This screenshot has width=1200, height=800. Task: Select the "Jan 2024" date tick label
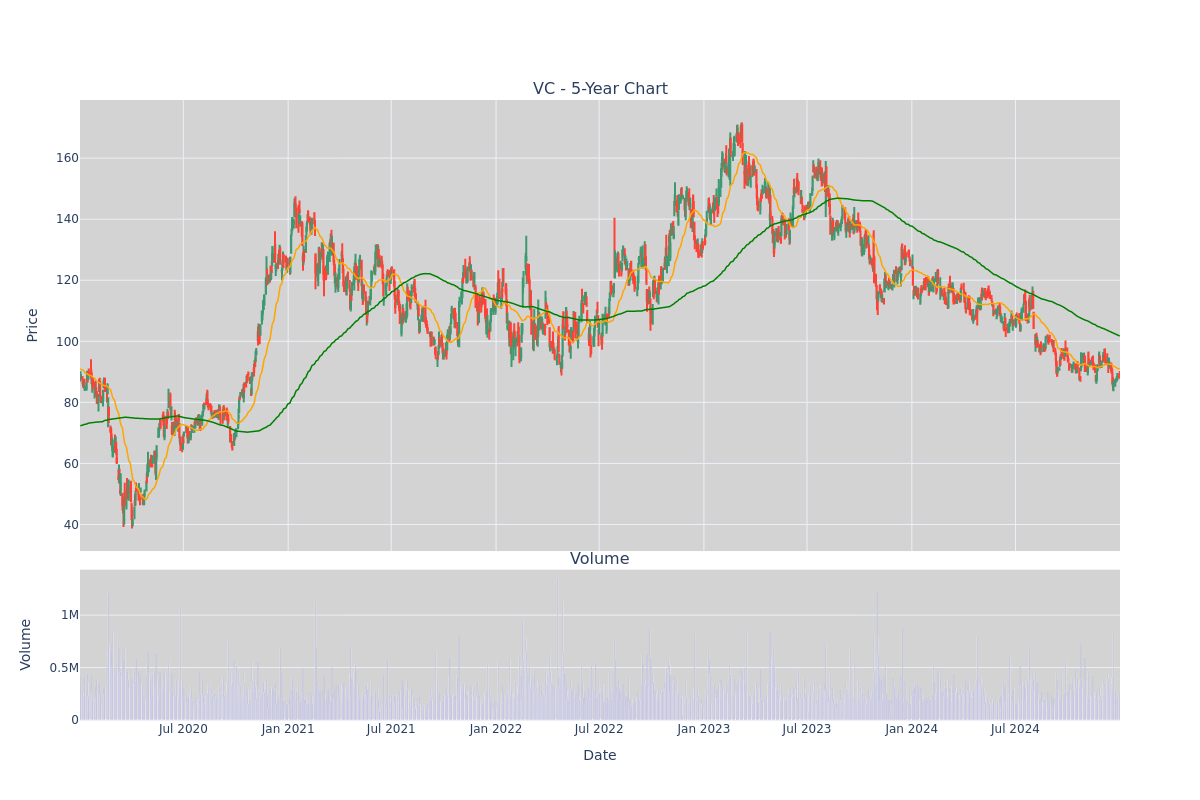912,729
